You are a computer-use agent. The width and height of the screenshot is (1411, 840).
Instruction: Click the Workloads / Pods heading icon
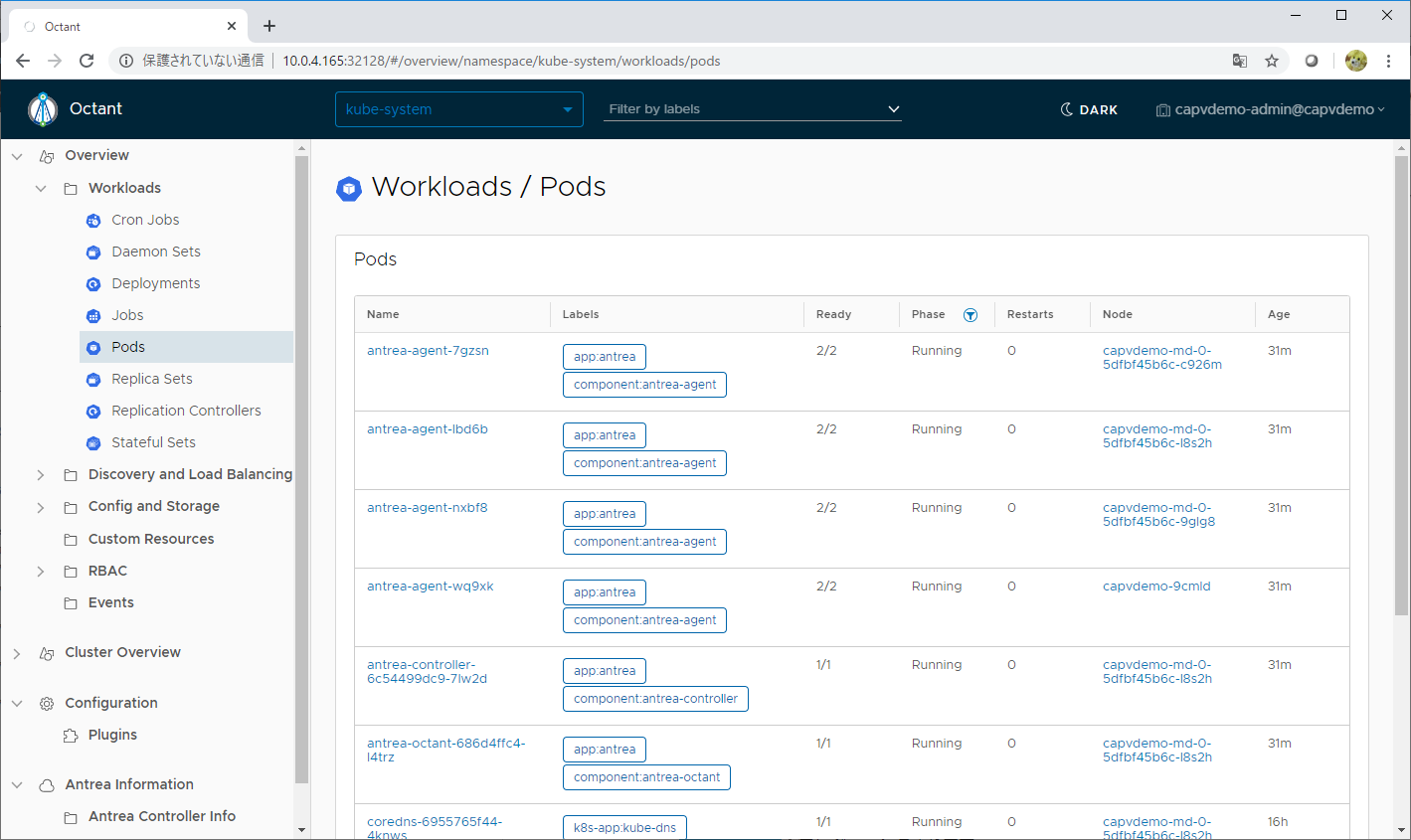pyautogui.click(x=349, y=188)
